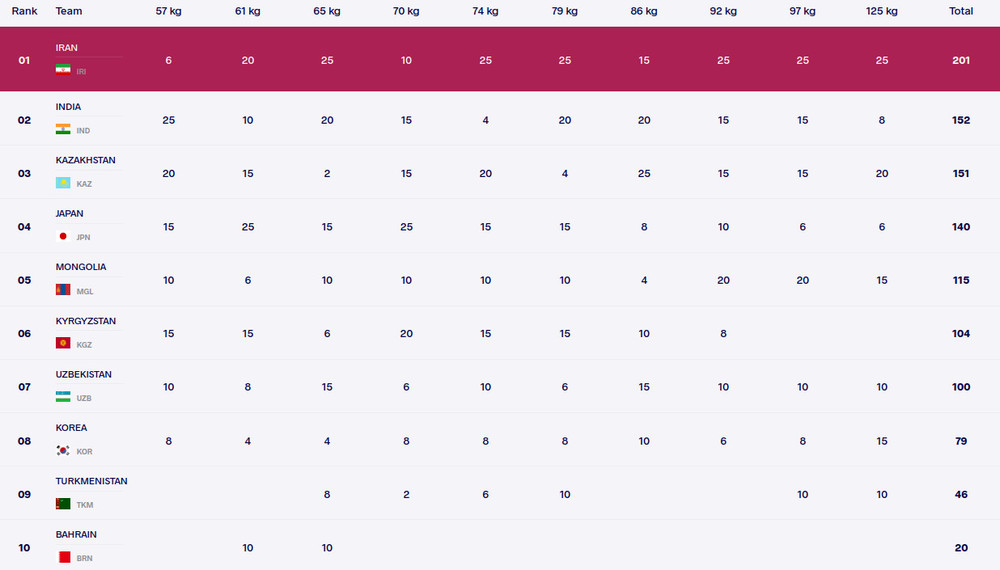The image size is (1000, 570).
Task: Click the Rank column header
Action: pos(24,11)
